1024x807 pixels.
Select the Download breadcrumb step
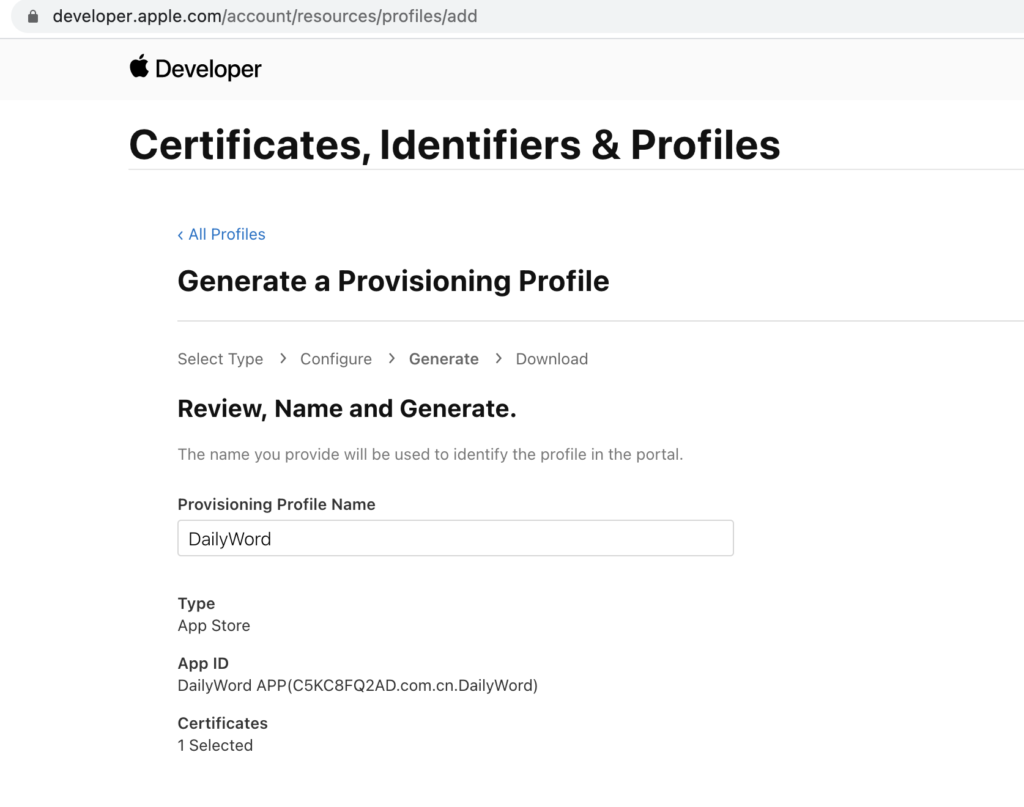tap(552, 359)
